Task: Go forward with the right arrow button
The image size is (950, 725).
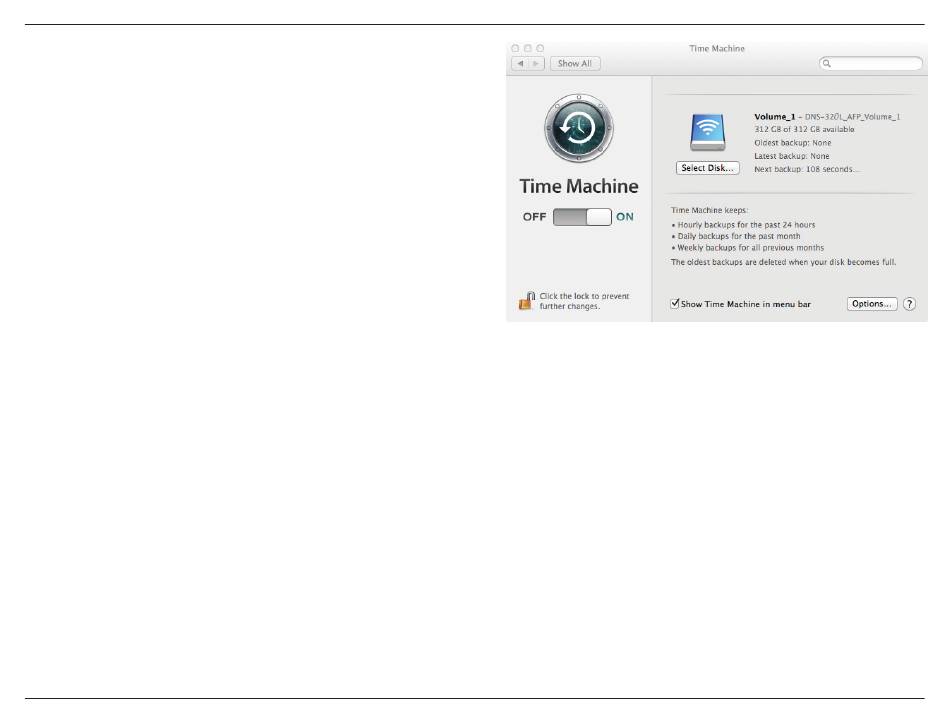Action: tap(536, 64)
